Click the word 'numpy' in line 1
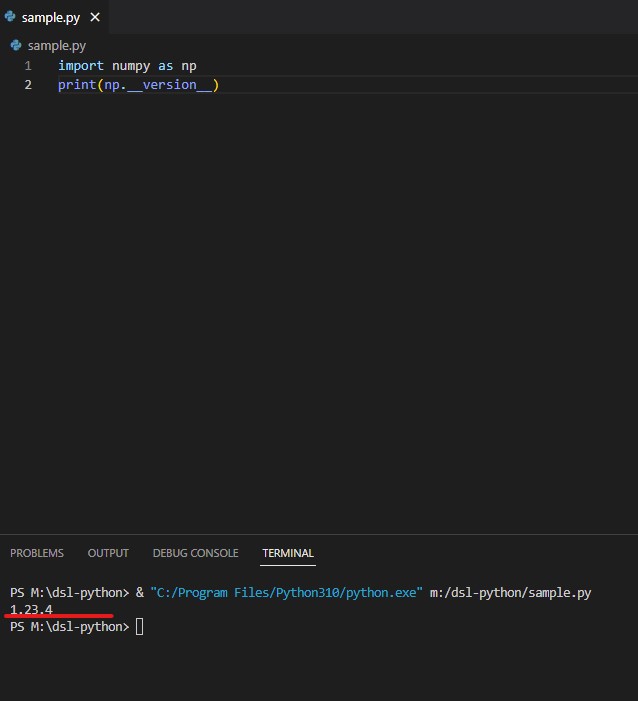 pos(131,67)
